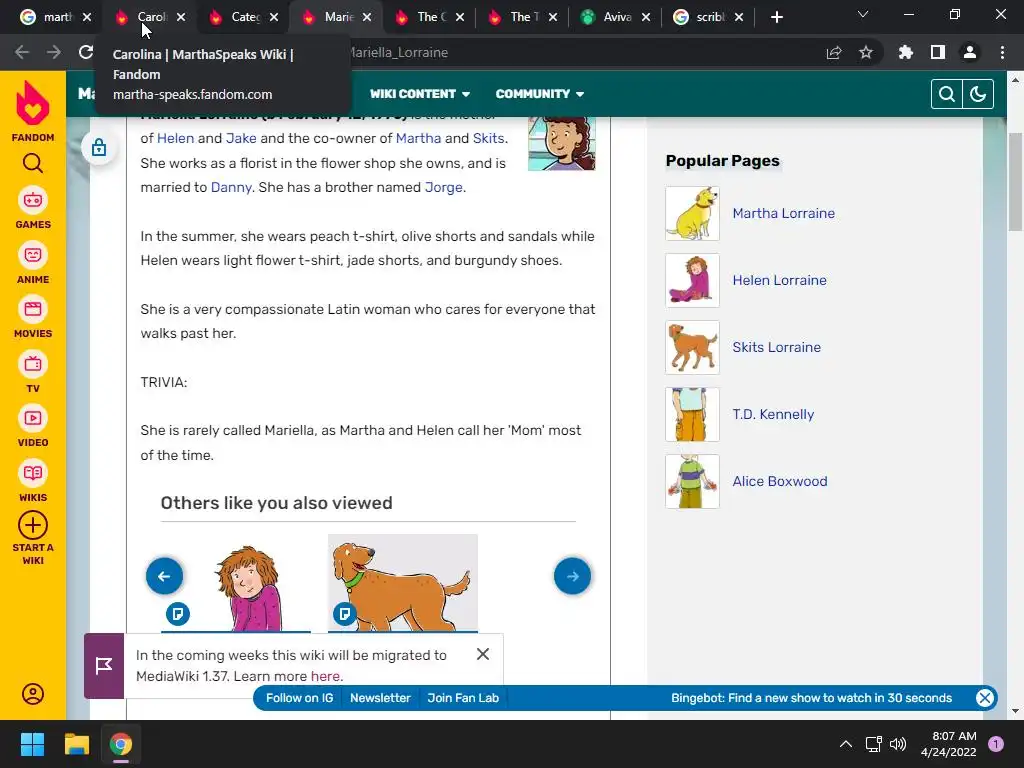Click the page lock icon

tap(99, 147)
